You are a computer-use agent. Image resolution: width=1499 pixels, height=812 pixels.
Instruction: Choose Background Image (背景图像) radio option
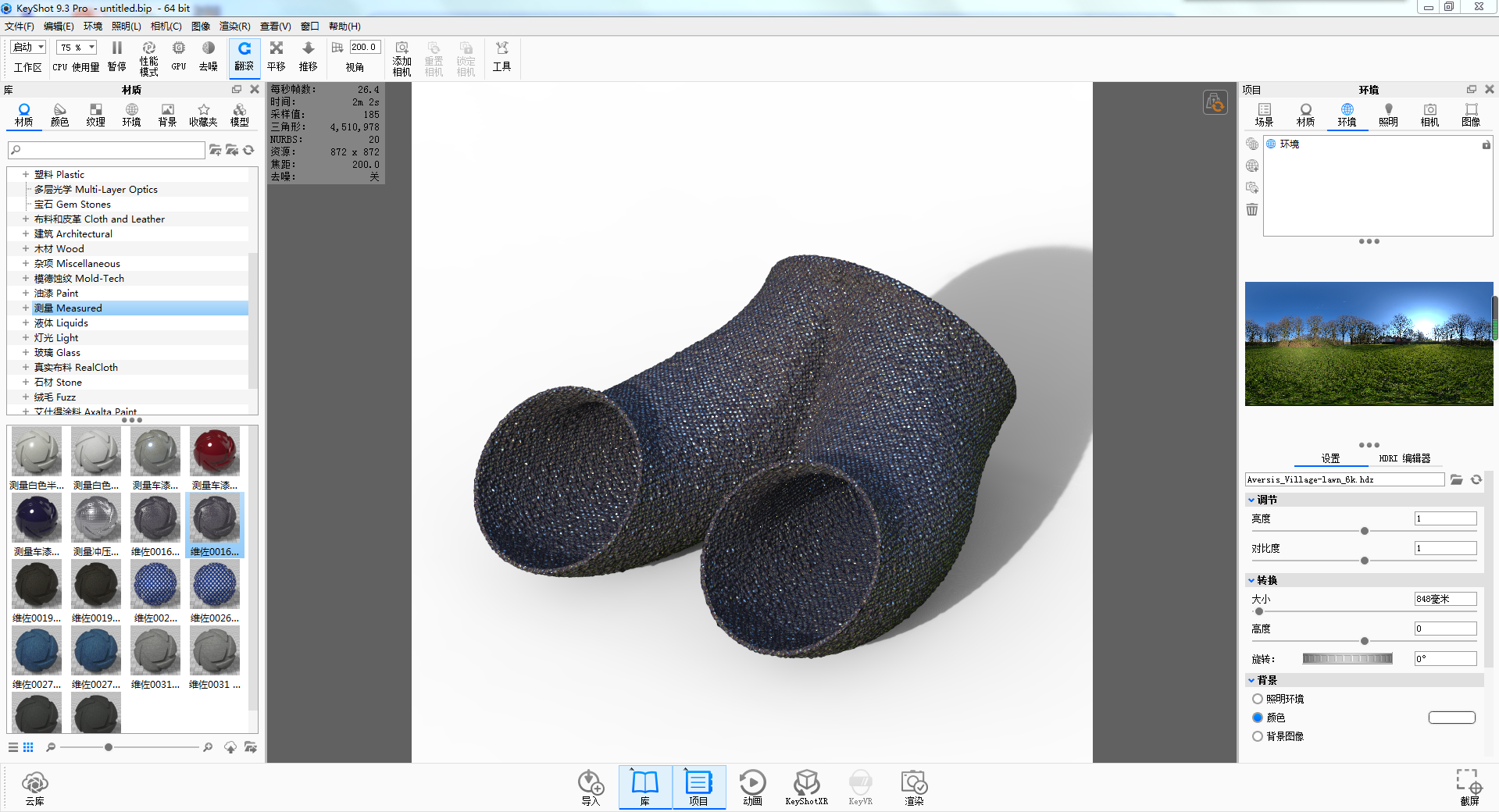[x=1258, y=736]
